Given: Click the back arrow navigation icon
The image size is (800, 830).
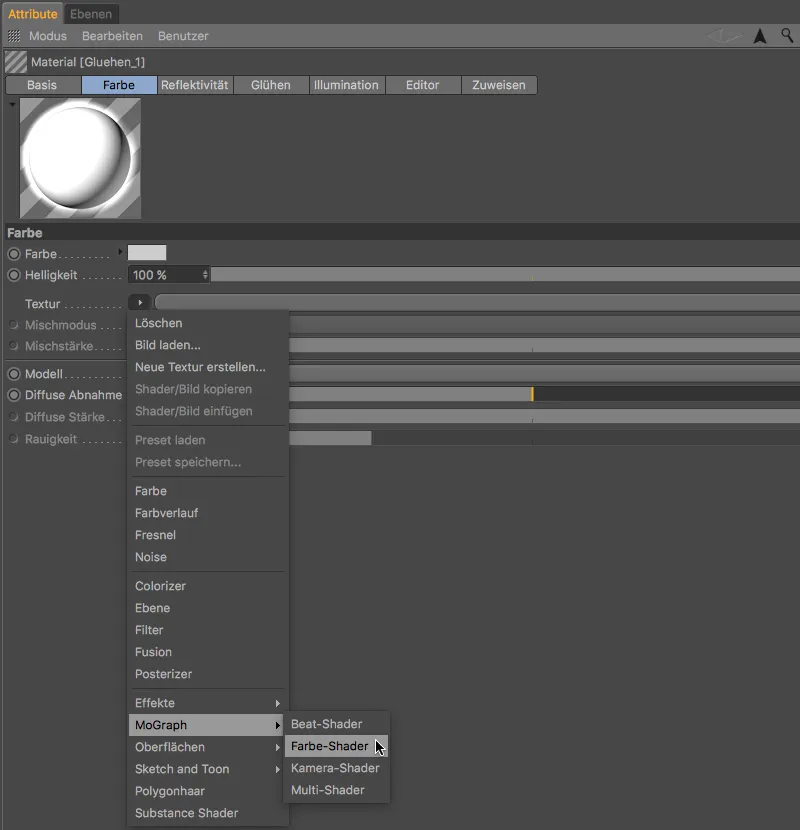Looking at the screenshot, I should (x=724, y=36).
